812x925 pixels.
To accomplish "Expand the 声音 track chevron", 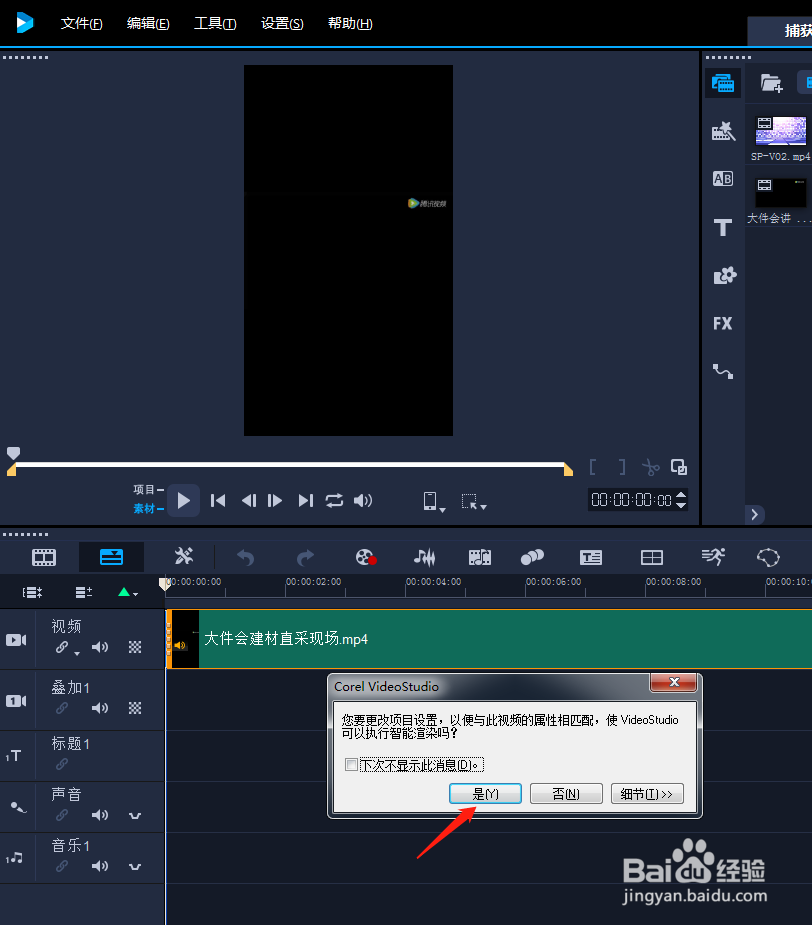I will 134,815.
